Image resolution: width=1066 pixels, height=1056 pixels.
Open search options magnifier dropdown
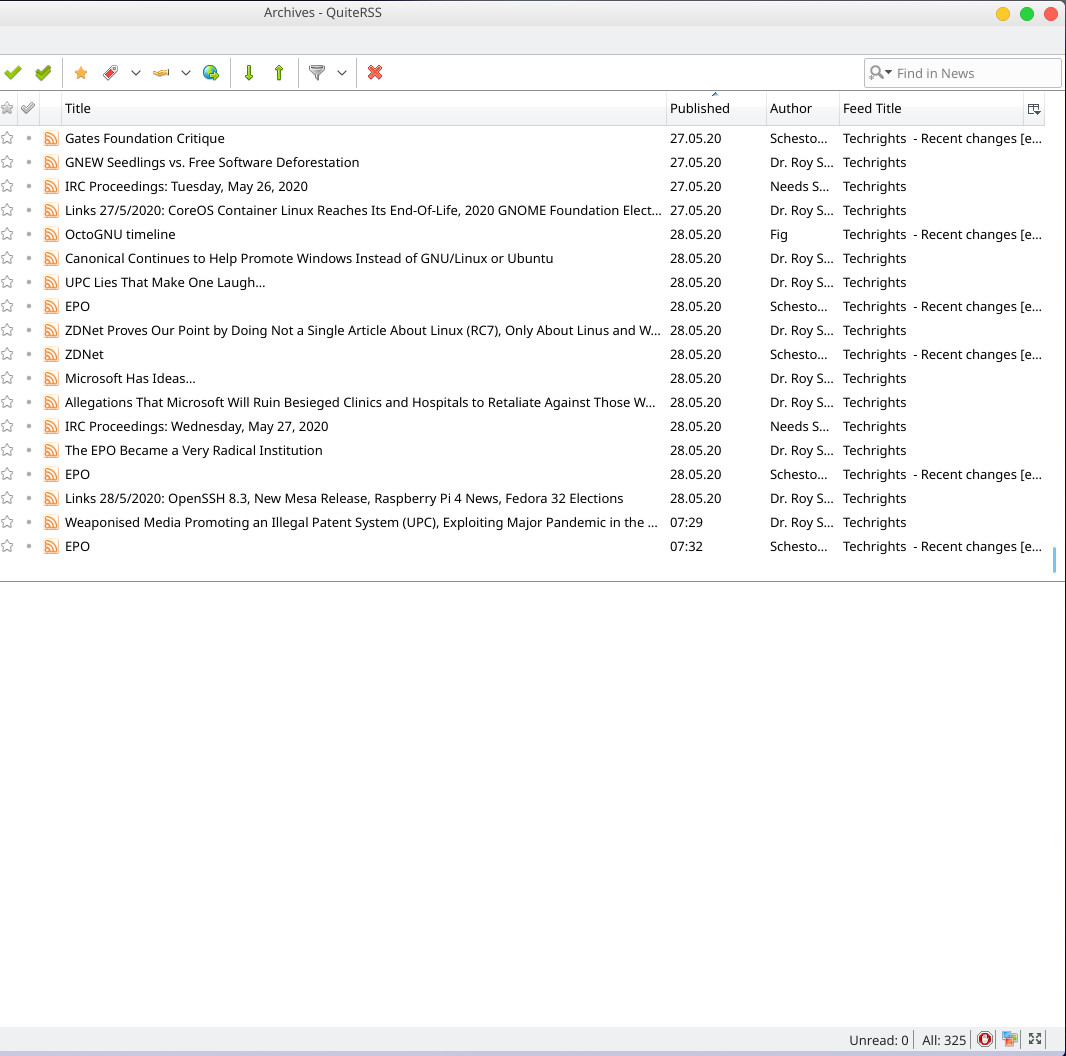[880, 73]
